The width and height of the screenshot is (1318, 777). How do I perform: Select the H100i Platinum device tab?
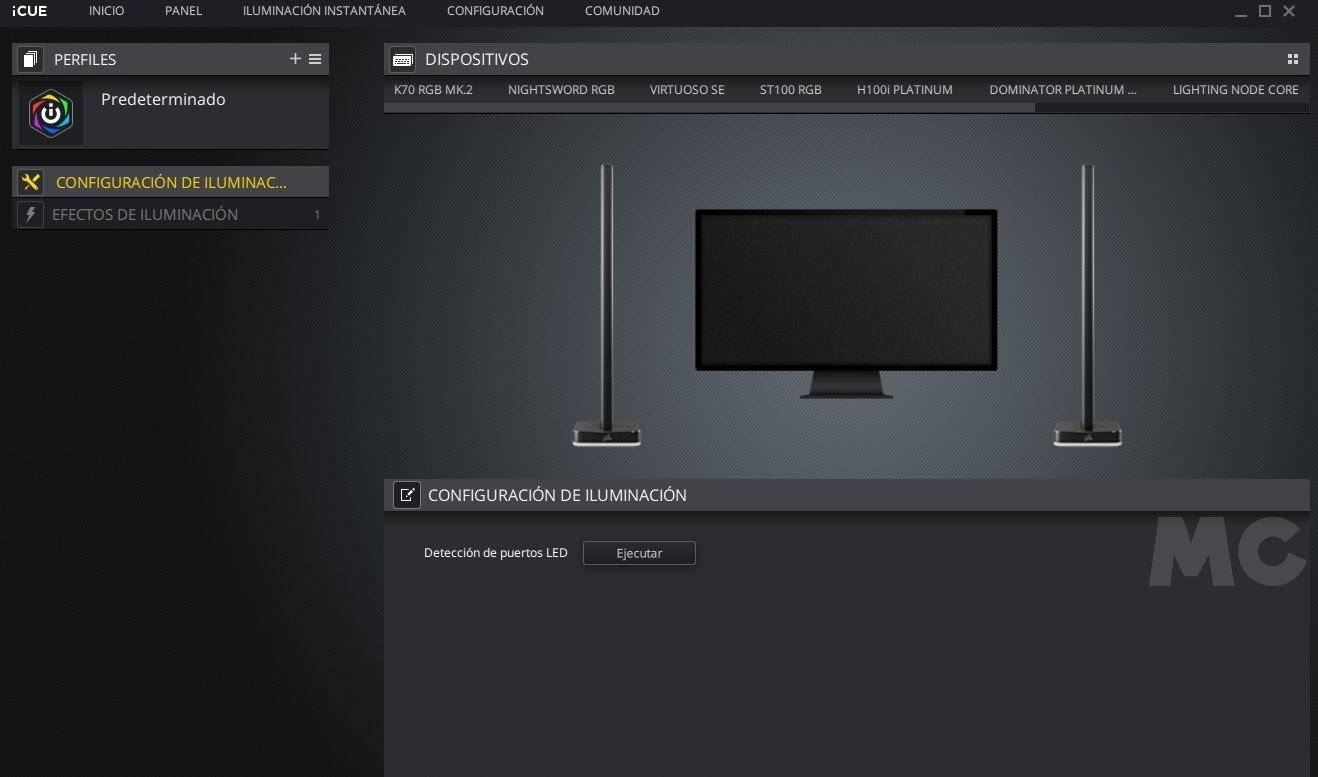(904, 90)
